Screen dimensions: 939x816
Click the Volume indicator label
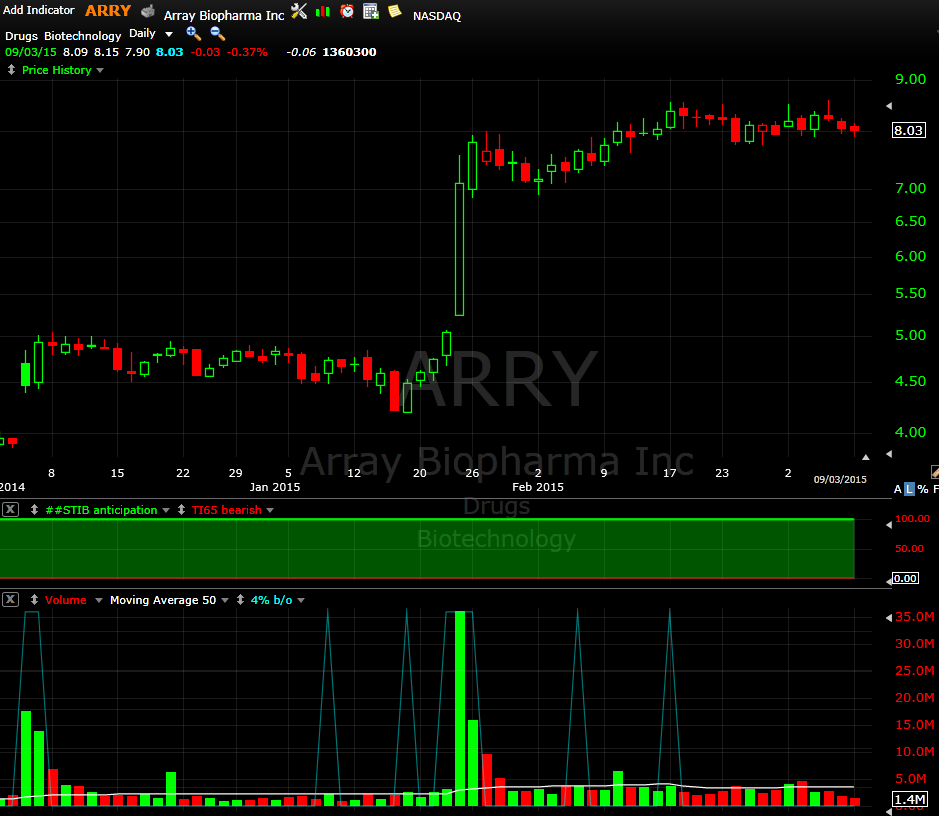(x=65, y=600)
